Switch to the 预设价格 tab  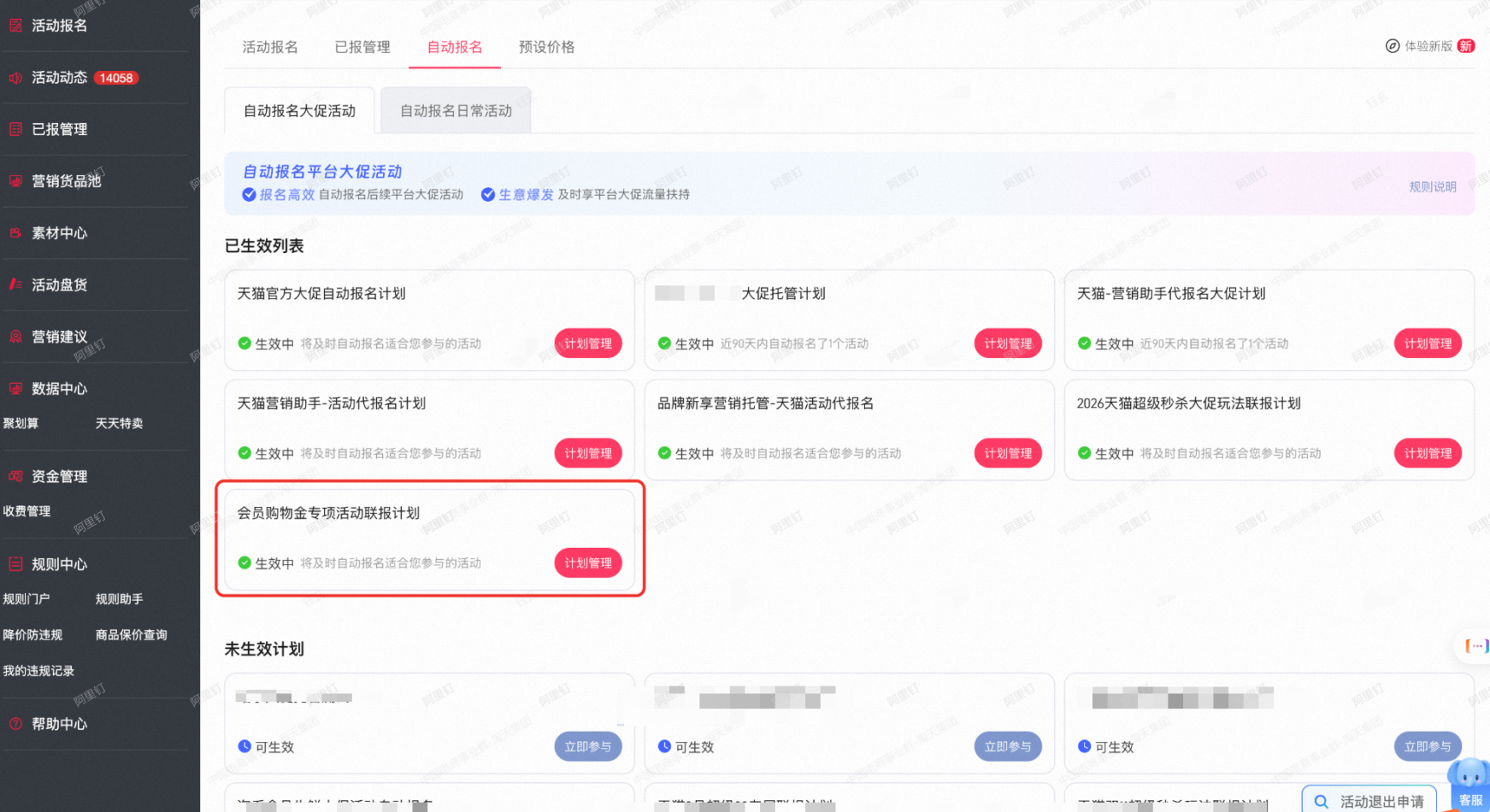tap(547, 47)
